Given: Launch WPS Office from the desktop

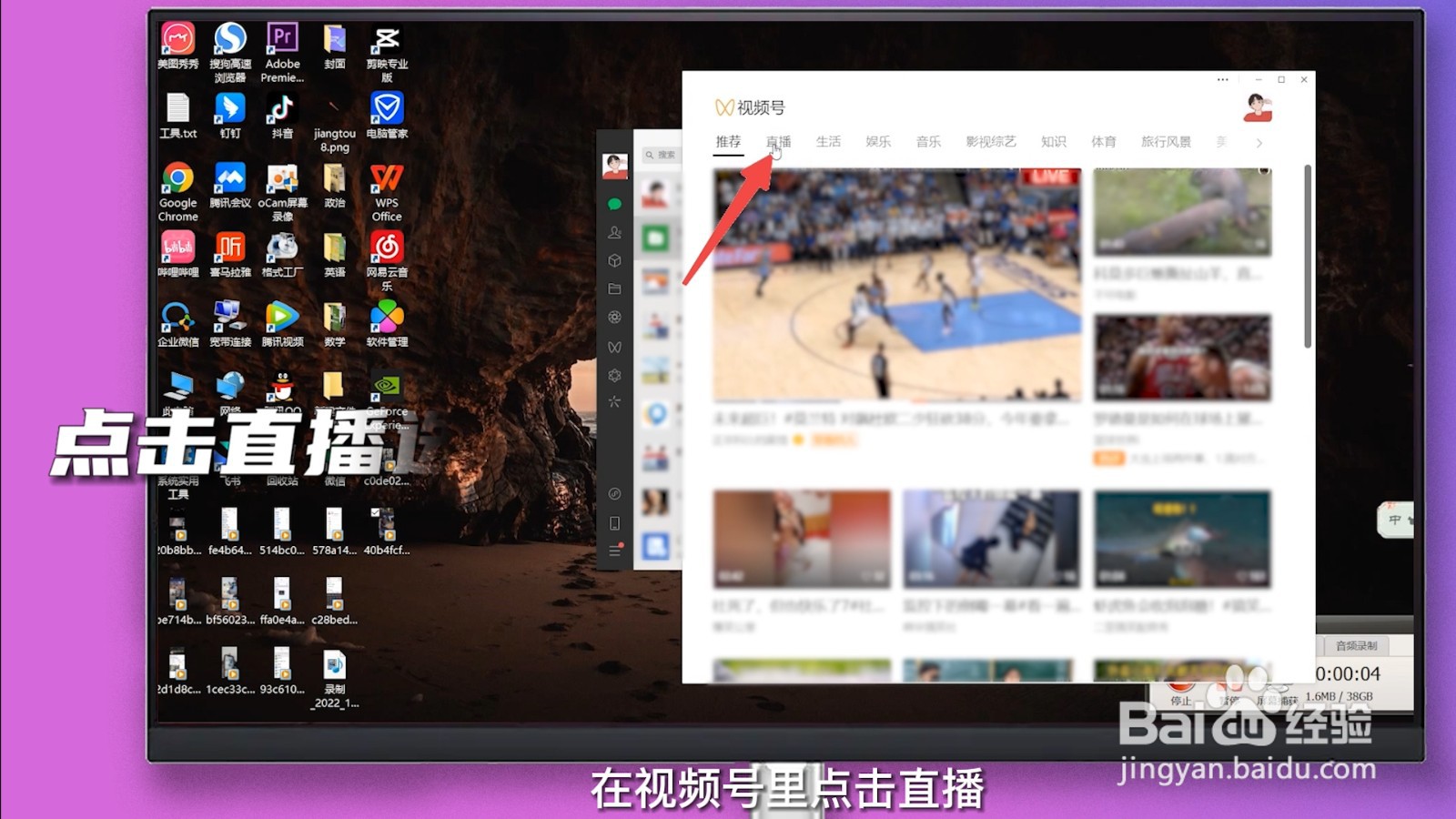Looking at the screenshot, I should (x=387, y=192).
